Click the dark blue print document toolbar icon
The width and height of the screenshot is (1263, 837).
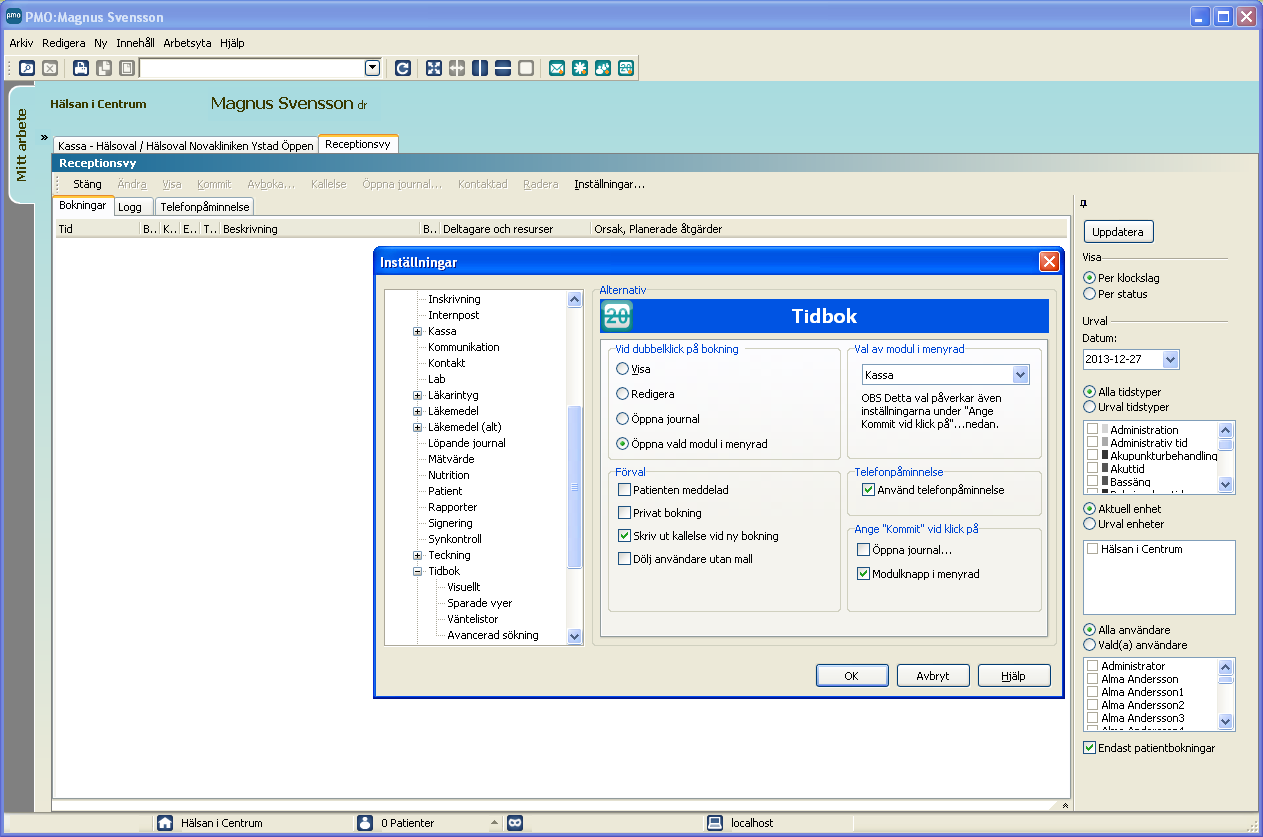[x=81, y=68]
